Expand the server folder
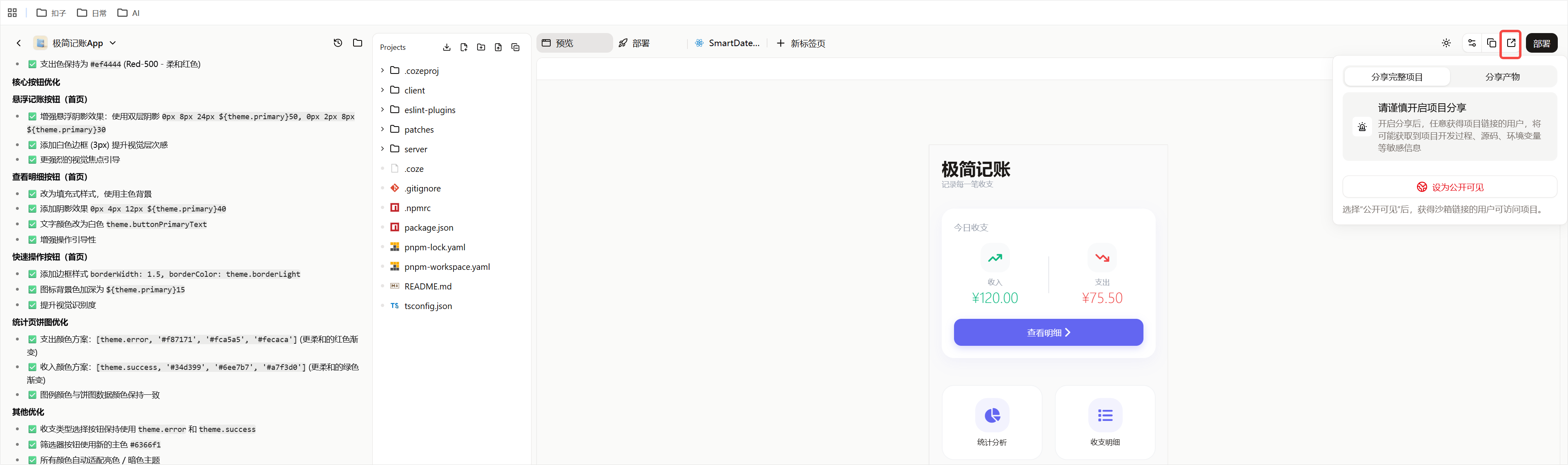The height and width of the screenshot is (465, 1568). tap(382, 149)
